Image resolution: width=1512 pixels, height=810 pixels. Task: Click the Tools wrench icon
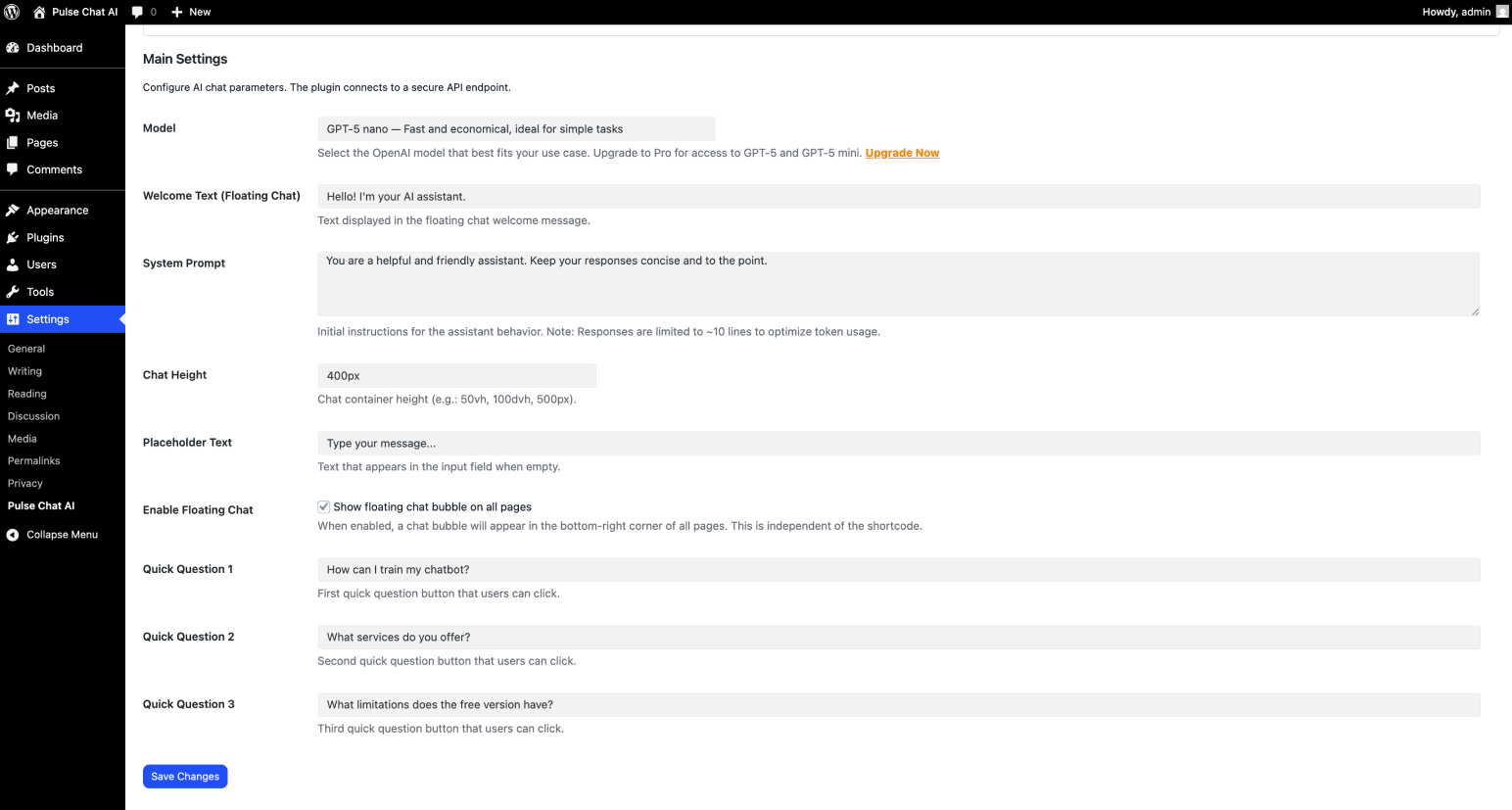pos(13,292)
